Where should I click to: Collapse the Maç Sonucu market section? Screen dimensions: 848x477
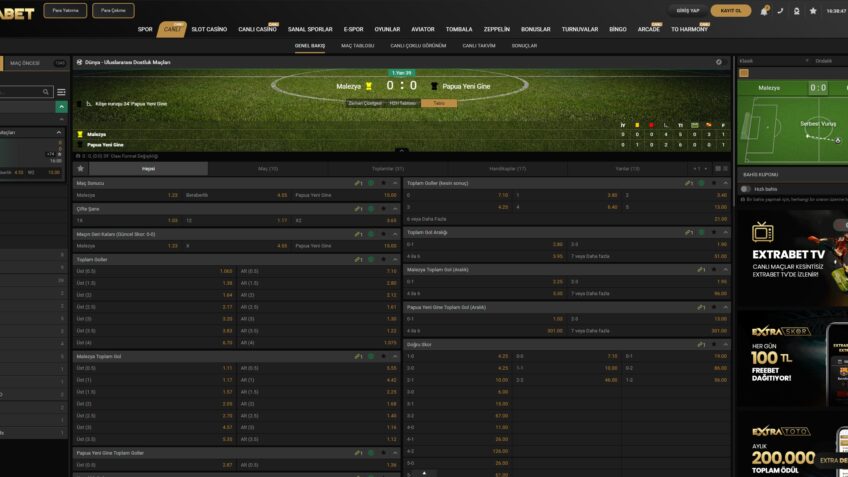[x=395, y=184]
